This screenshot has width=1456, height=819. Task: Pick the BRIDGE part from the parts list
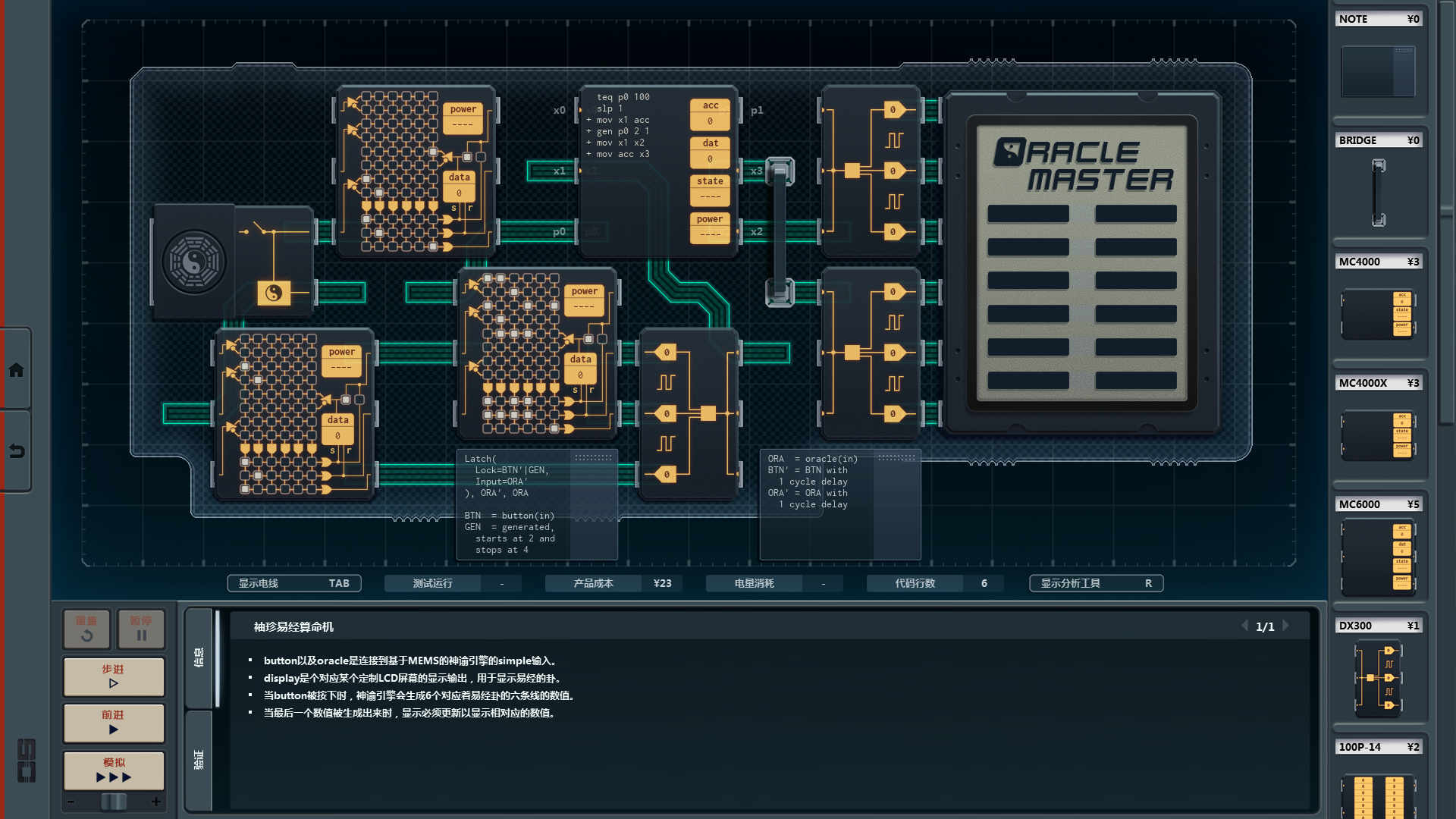coord(1378,192)
